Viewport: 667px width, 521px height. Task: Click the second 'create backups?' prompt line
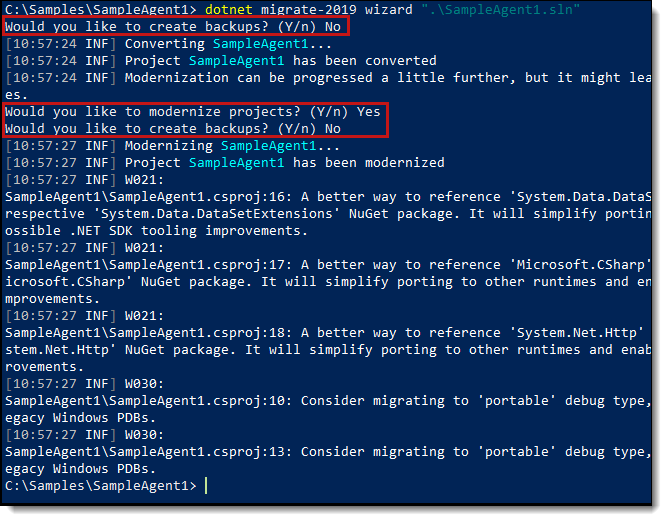[x=173, y=128]
